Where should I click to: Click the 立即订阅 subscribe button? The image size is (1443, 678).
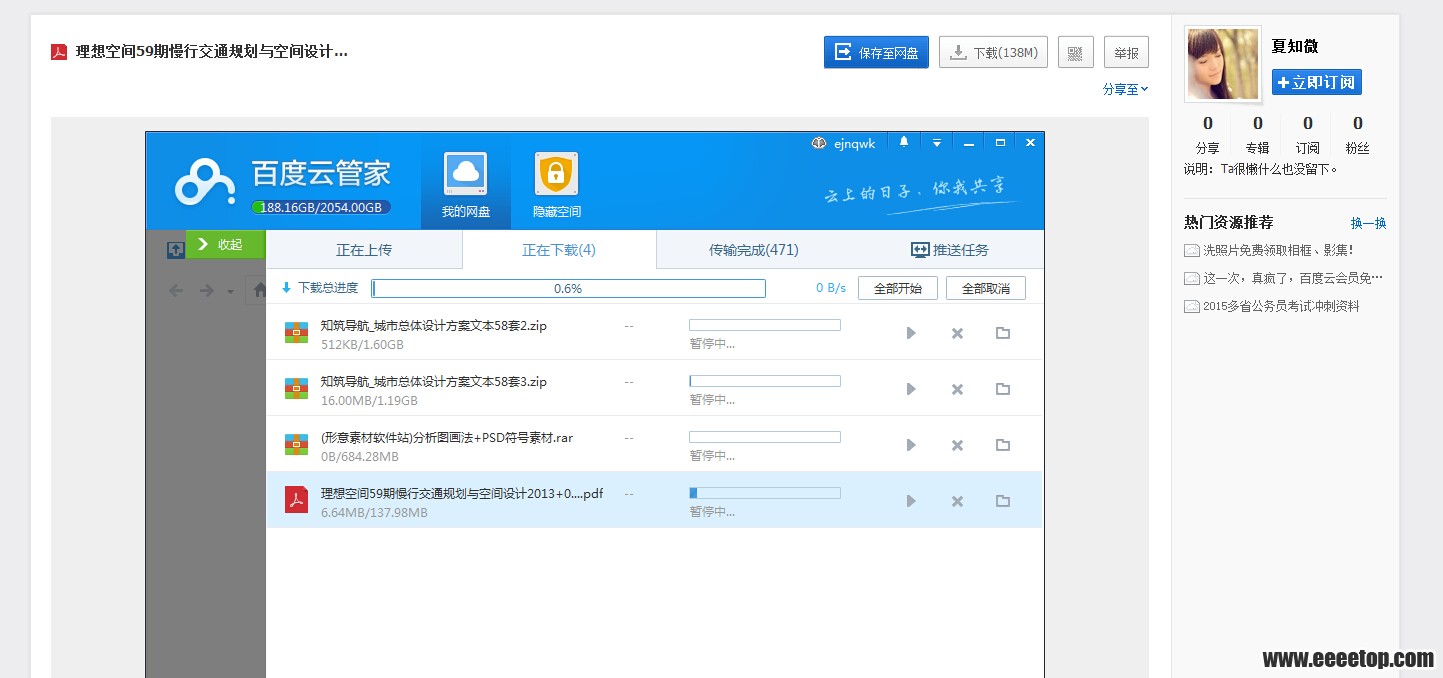(1316, 82)
